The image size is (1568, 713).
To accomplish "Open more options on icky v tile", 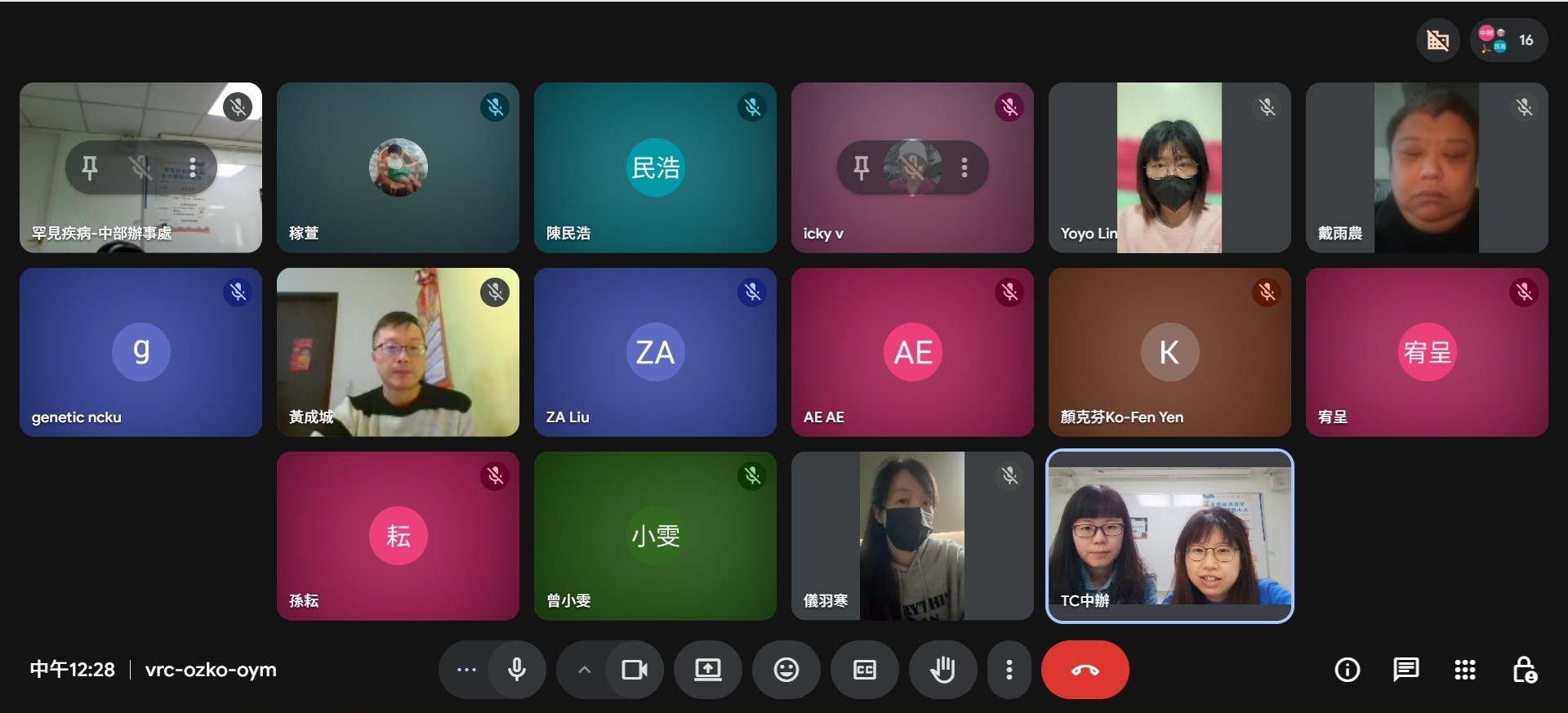I will click(x=964, y=167).
